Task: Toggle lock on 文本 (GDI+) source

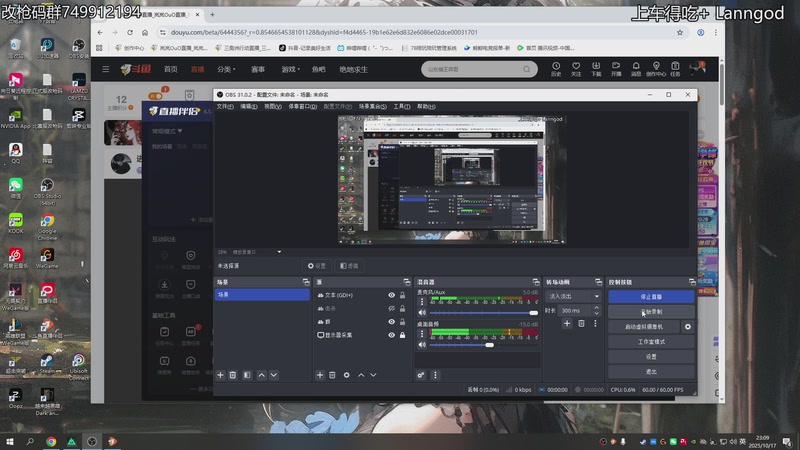Action: pos(403,295)
